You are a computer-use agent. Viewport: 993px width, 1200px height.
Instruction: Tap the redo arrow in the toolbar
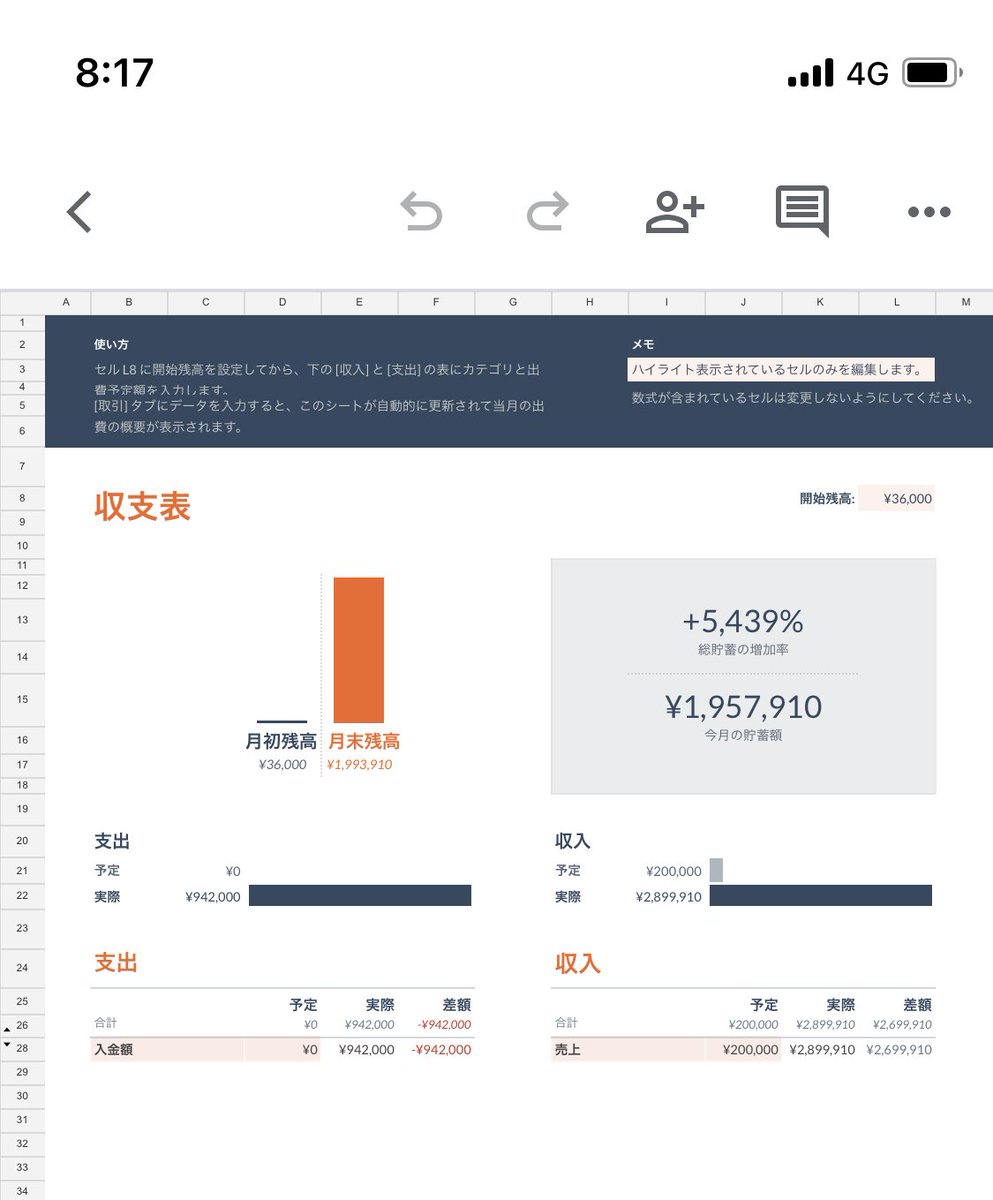[x=547, y=211]
